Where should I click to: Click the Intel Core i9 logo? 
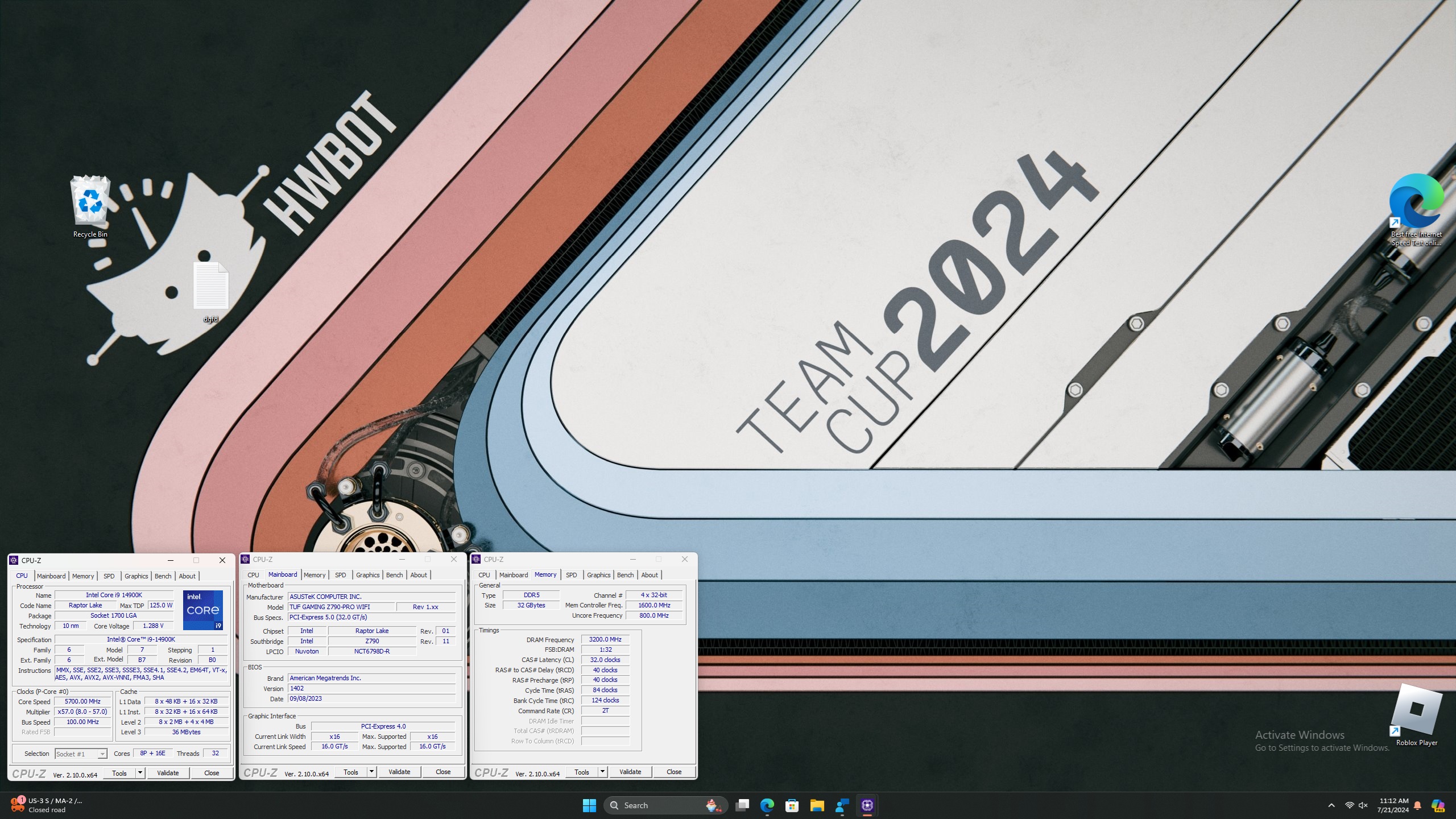click(x=203, y=610)
